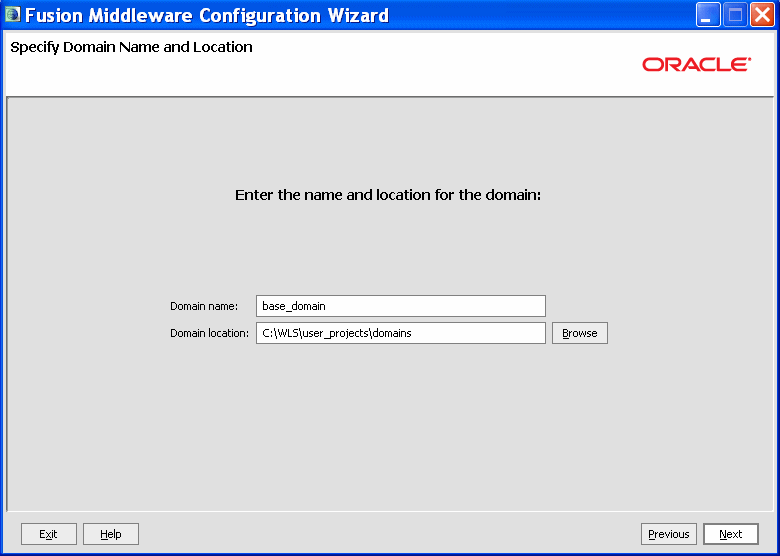The height and width of the screenshot is (556, 780).
Task: Click the 'Specify Domain Name and Location' heading
Action: [131, 47]
